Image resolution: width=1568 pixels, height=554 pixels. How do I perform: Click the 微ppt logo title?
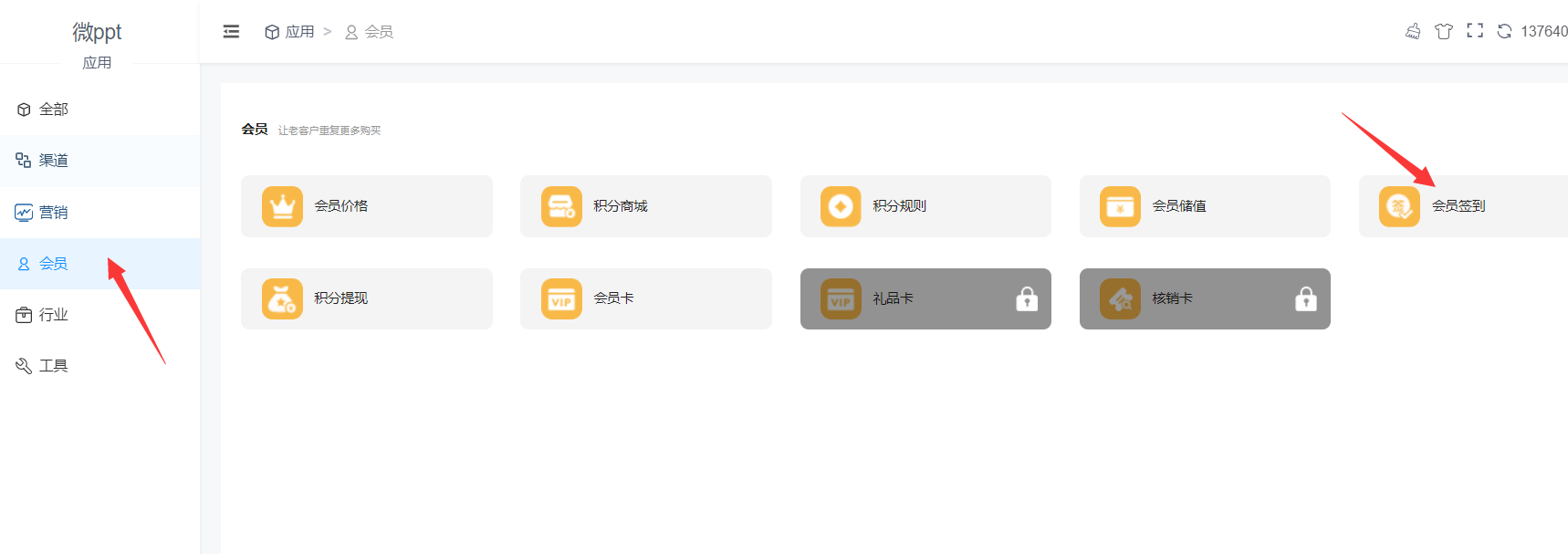(97, 32)
